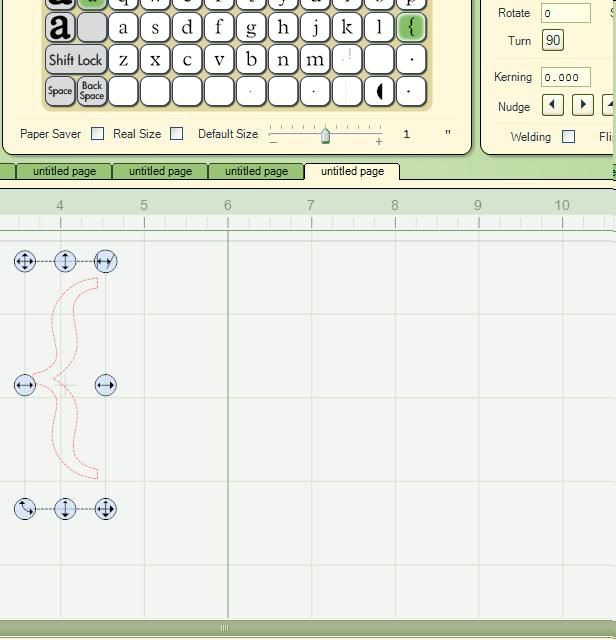Screen dimensions: 616x640
Task: Click the 'g' key on the keypad
Action: pos(251,27)
